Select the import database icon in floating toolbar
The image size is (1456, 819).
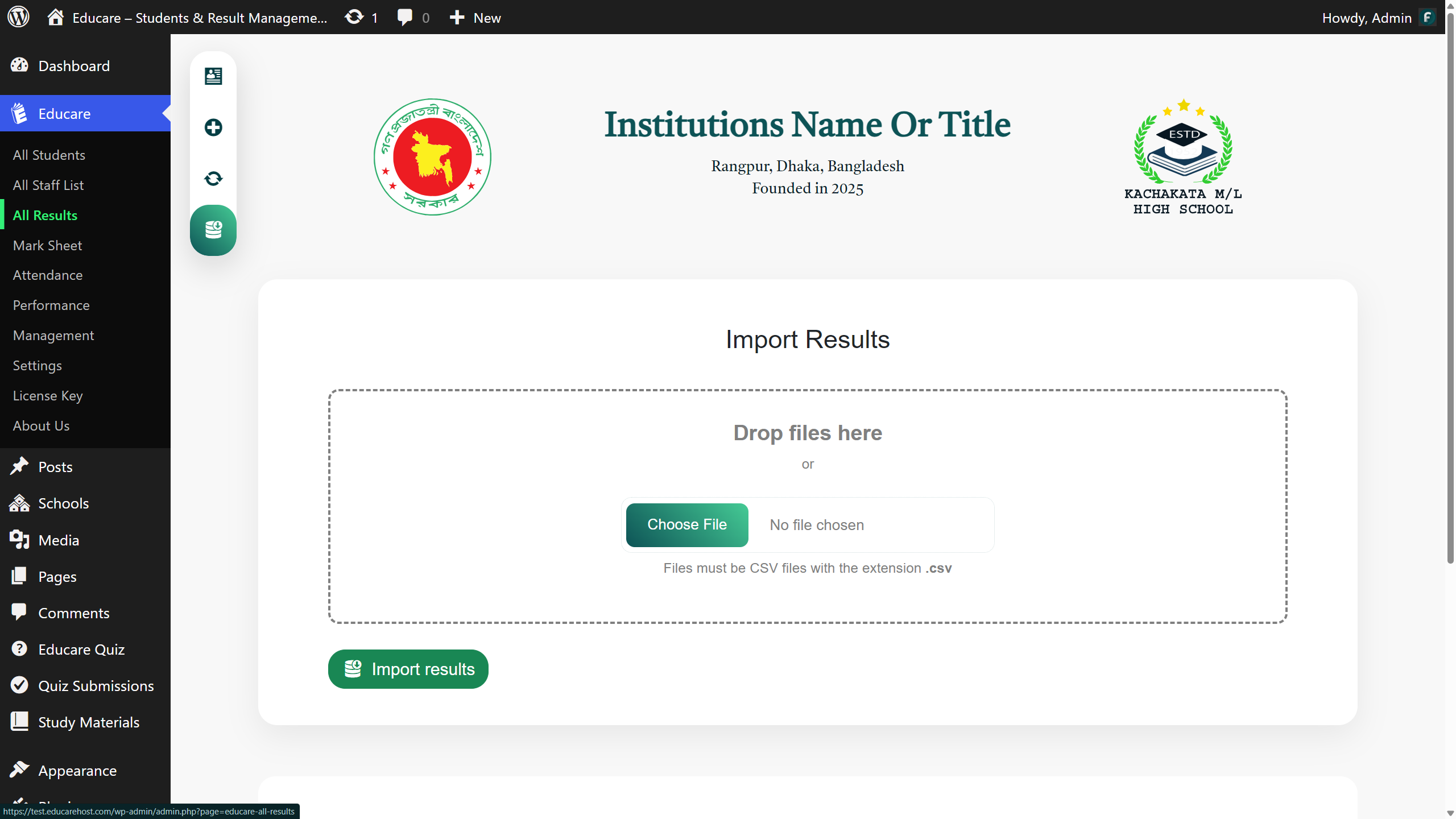(x=213, y=230)
